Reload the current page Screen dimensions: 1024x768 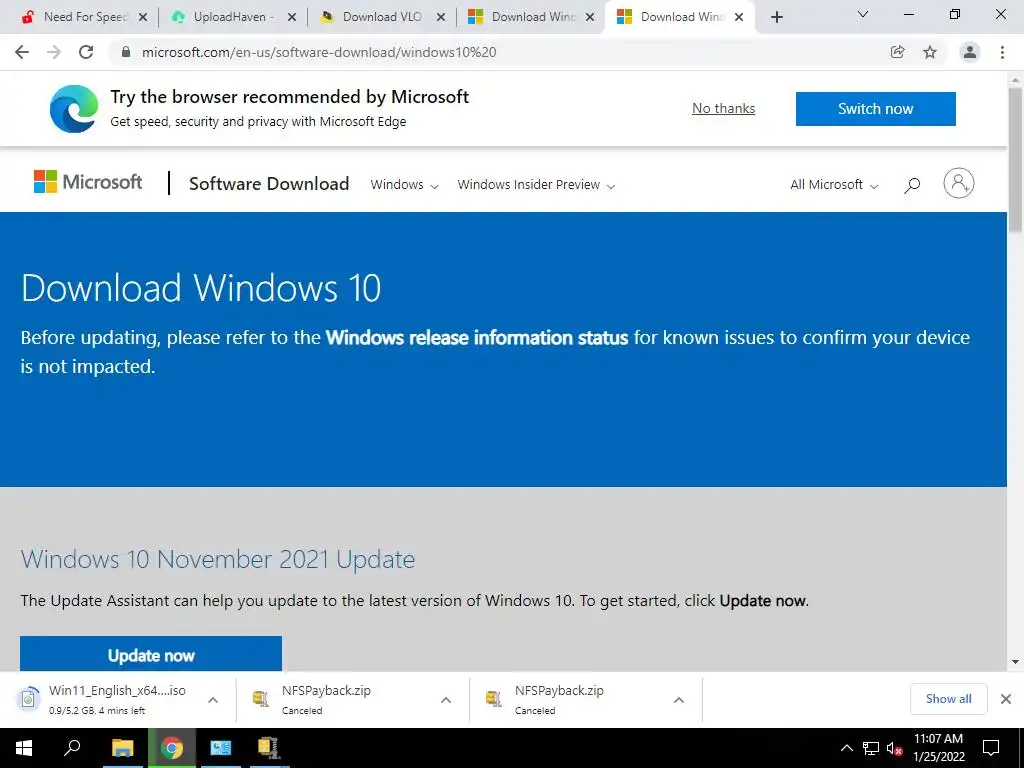pyautogui.click(x=86, y=52)
